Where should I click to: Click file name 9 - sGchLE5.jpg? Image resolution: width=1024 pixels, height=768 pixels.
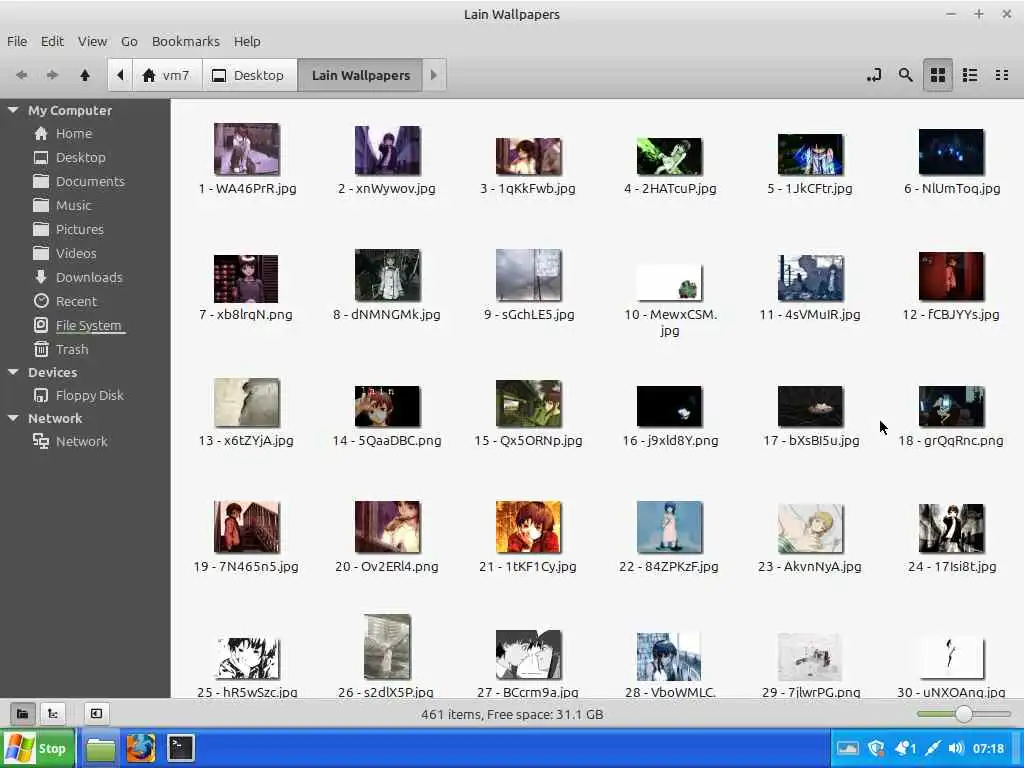[x=529, y=315]
